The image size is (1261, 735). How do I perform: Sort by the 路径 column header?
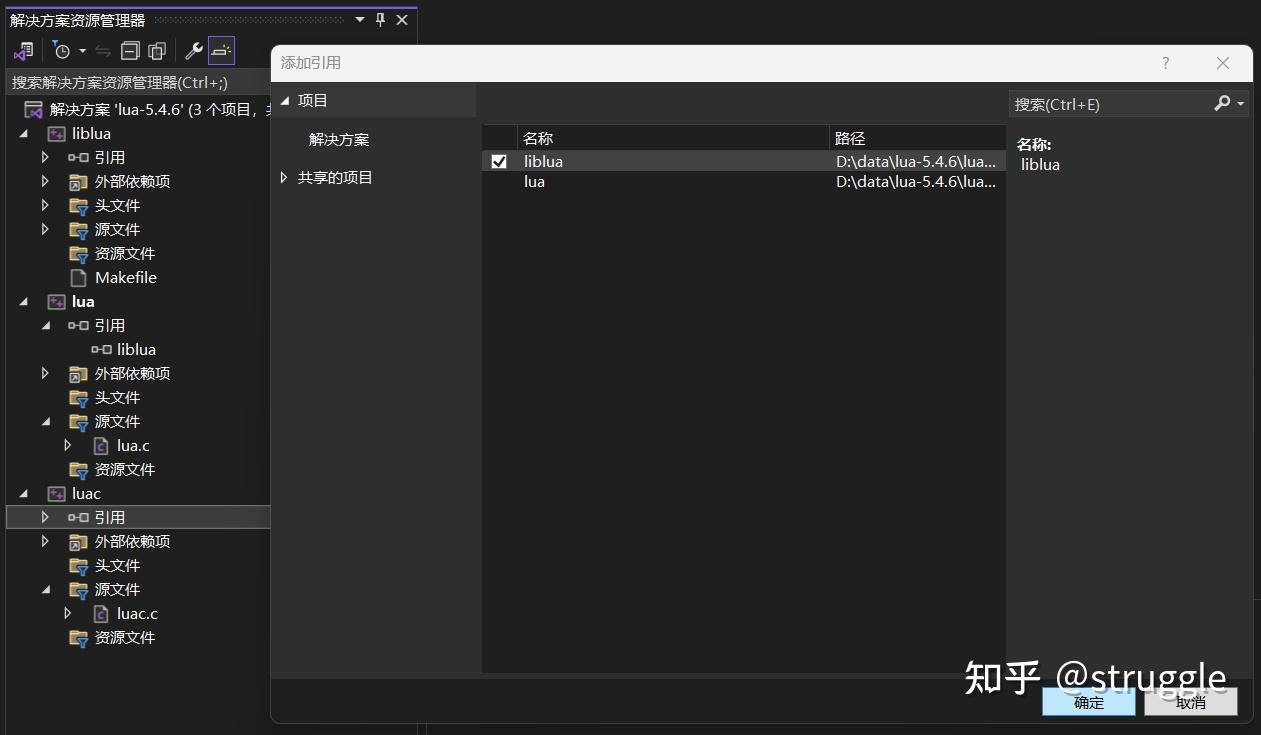pos(917,138)
